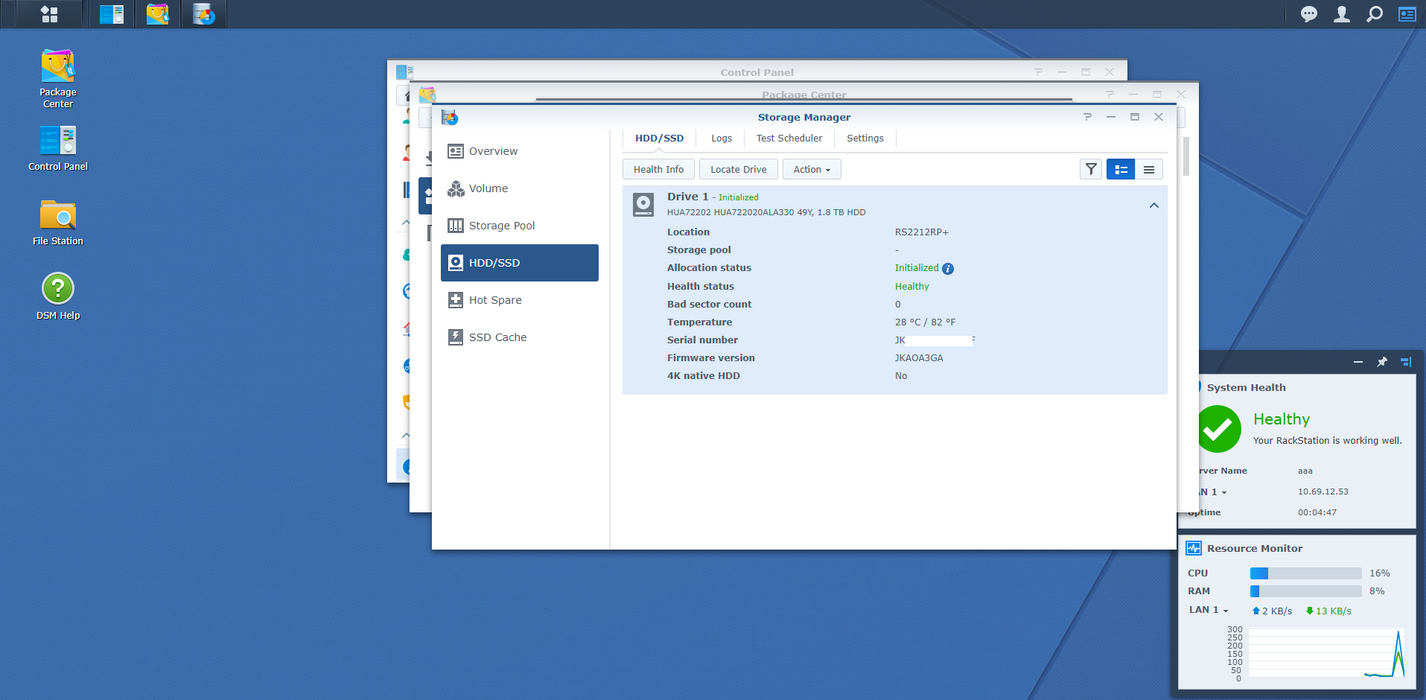Expand the LAN 1 dropdown in Resource Monitor

(1208, 610)
